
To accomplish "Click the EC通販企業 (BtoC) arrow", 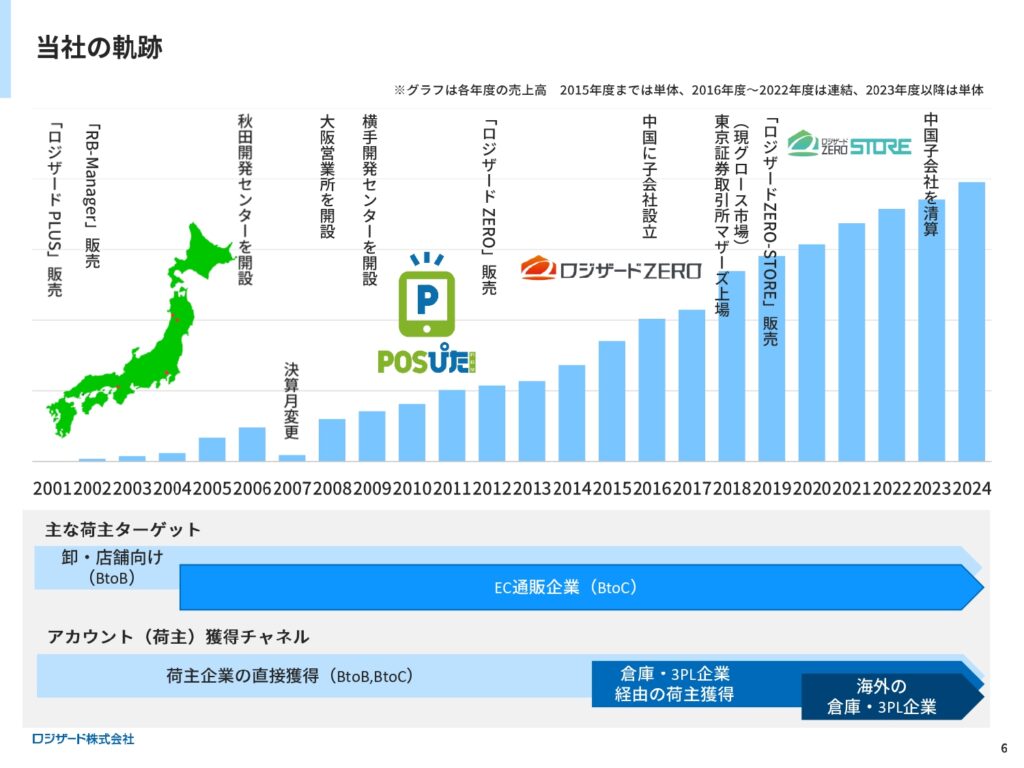I will click(x=581, y=587).
